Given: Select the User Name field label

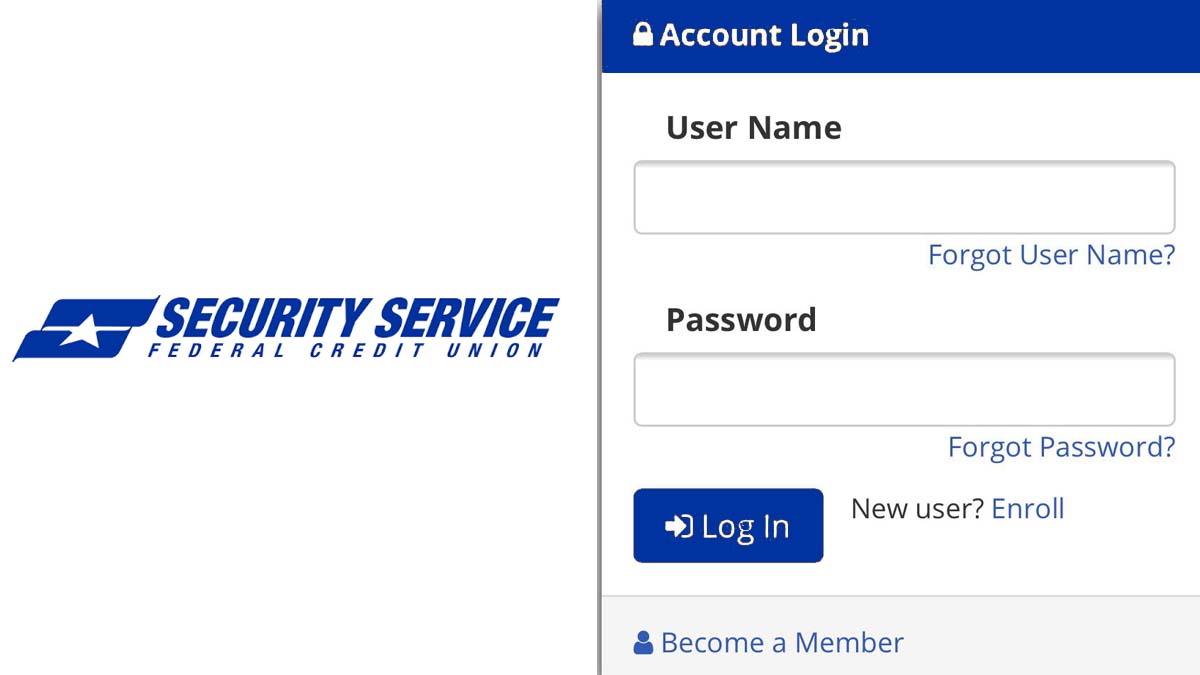Looking at the screenshot, I should 753,127.
